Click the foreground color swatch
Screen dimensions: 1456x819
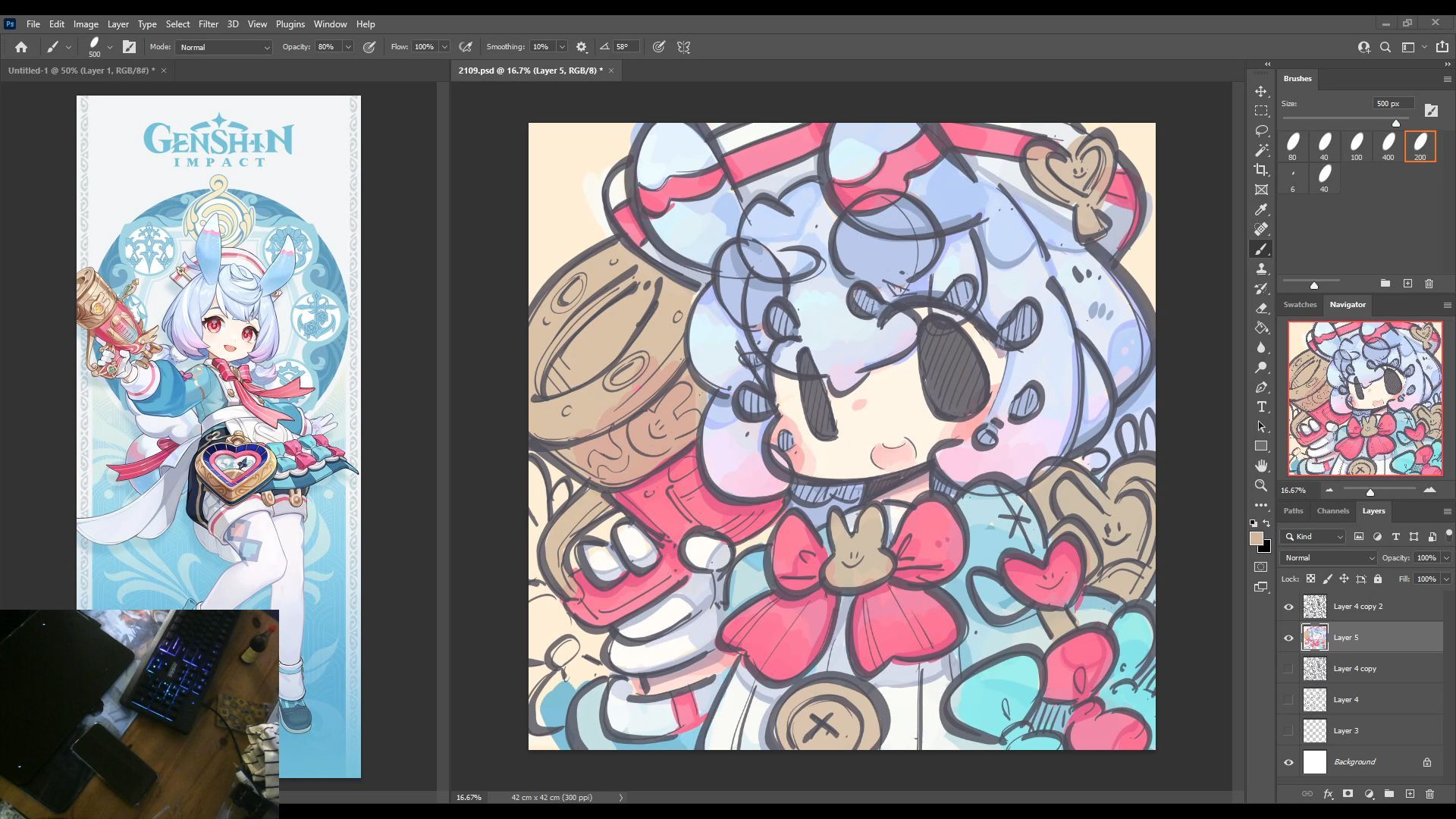(1257, 538)
